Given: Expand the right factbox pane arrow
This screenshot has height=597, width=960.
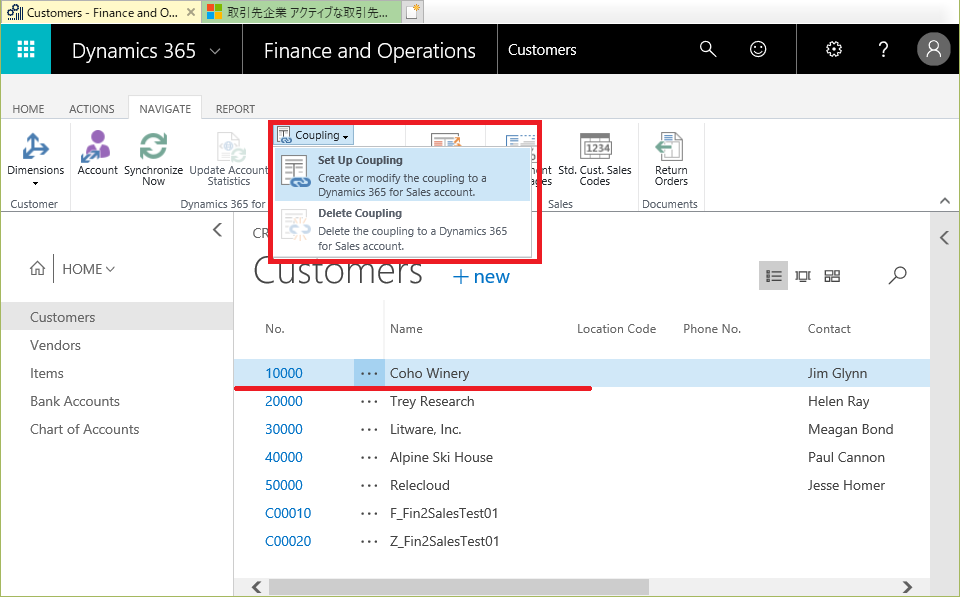Looking at the screenshot, I should click(944, 238).
